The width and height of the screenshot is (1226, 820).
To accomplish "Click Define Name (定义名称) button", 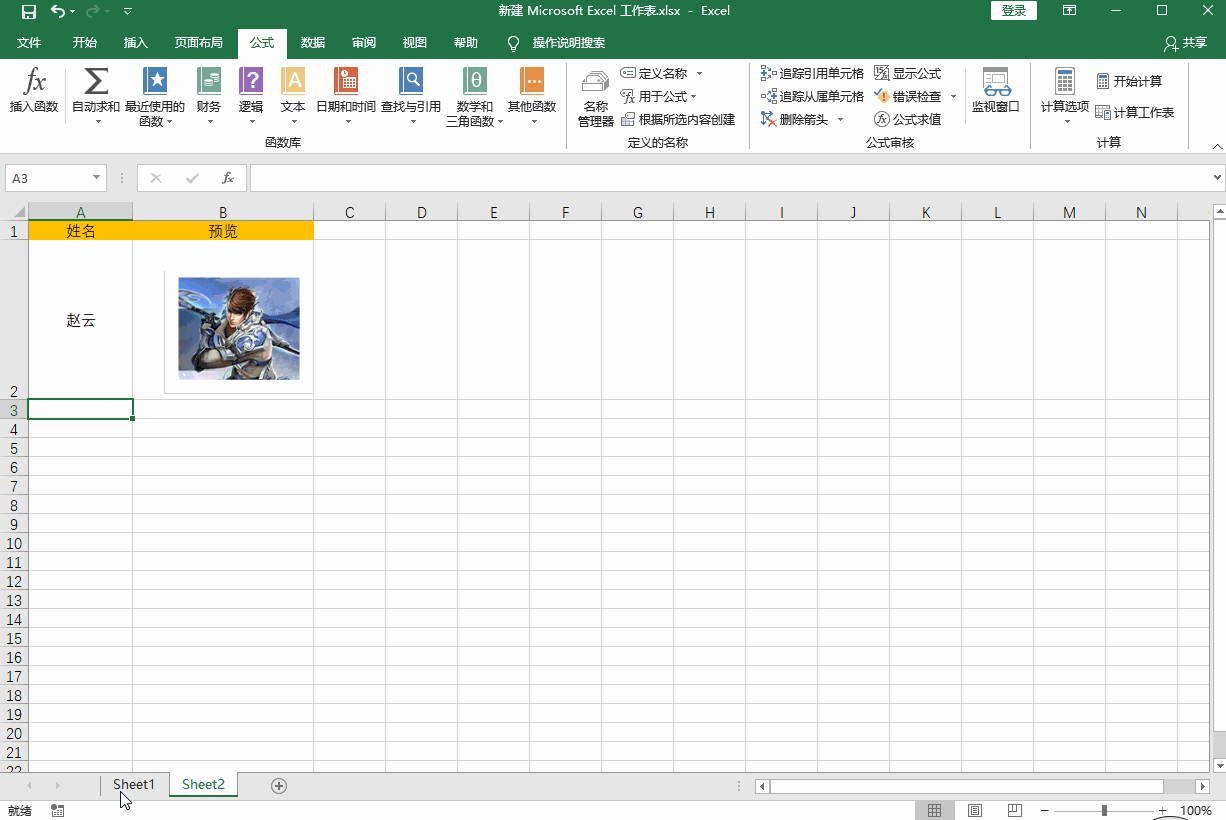I will pyautogui.click(x=655, y=73).
